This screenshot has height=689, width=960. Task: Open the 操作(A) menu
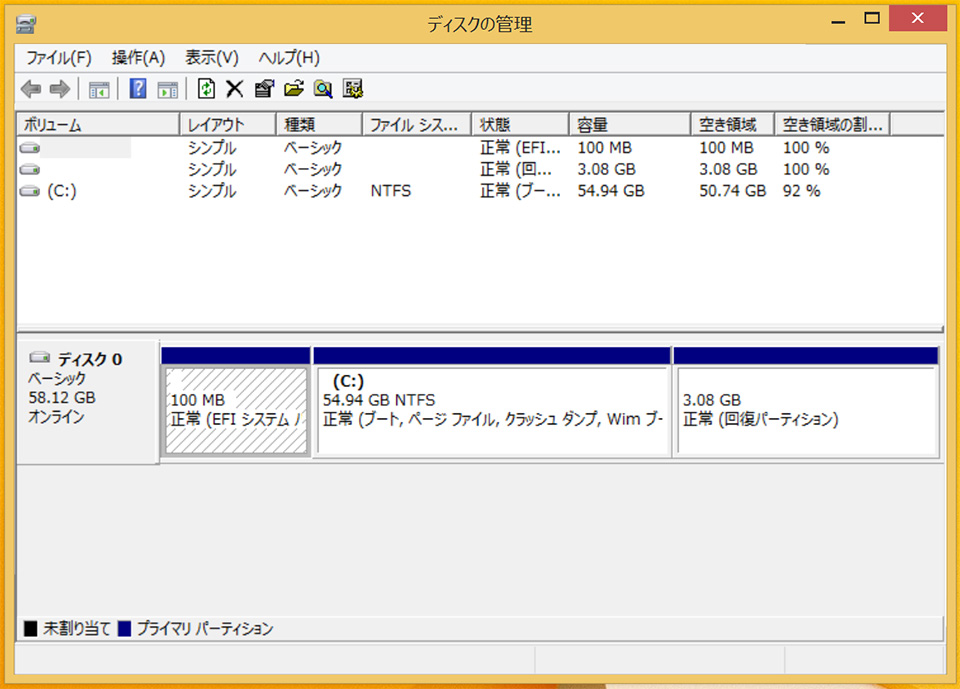tap(138, 58)
